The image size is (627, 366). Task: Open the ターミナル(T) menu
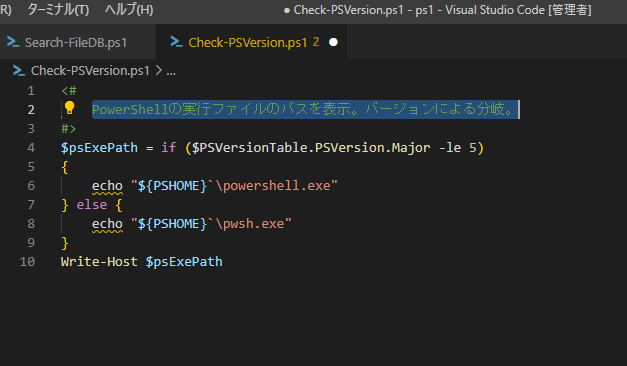click(x=58, y=9)
